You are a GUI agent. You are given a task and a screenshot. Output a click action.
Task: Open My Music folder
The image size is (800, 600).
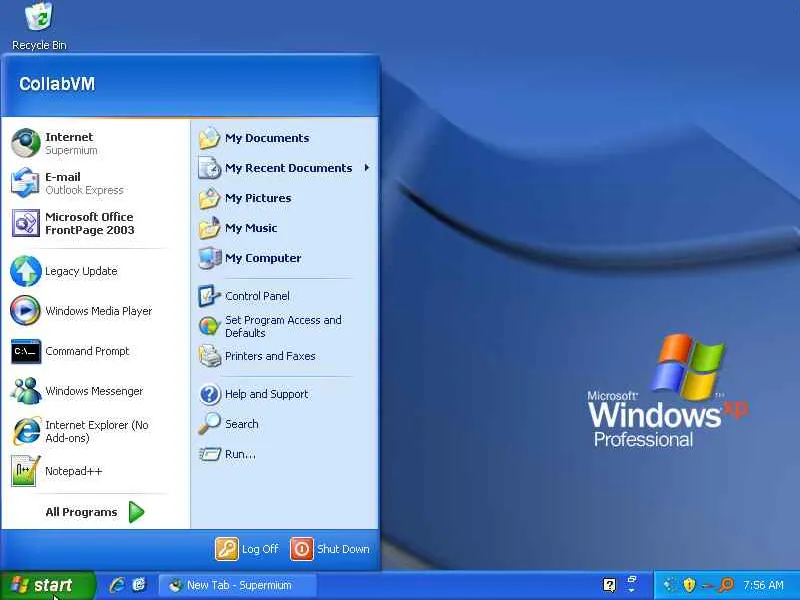[284, 228]
